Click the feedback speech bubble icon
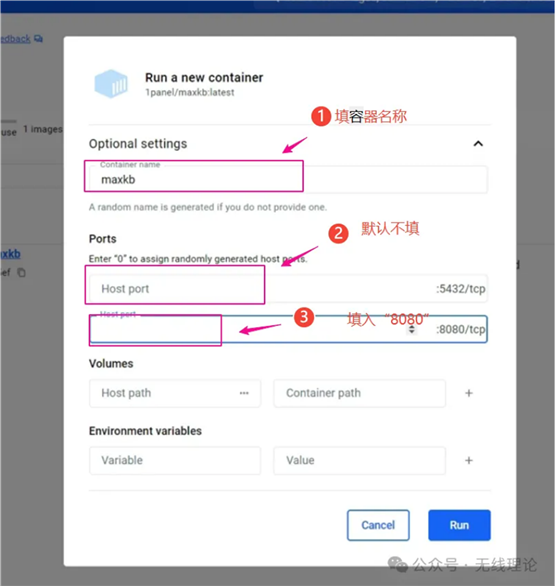The height and width of the screenshot is (586, 556). click(x=38, y=38)
